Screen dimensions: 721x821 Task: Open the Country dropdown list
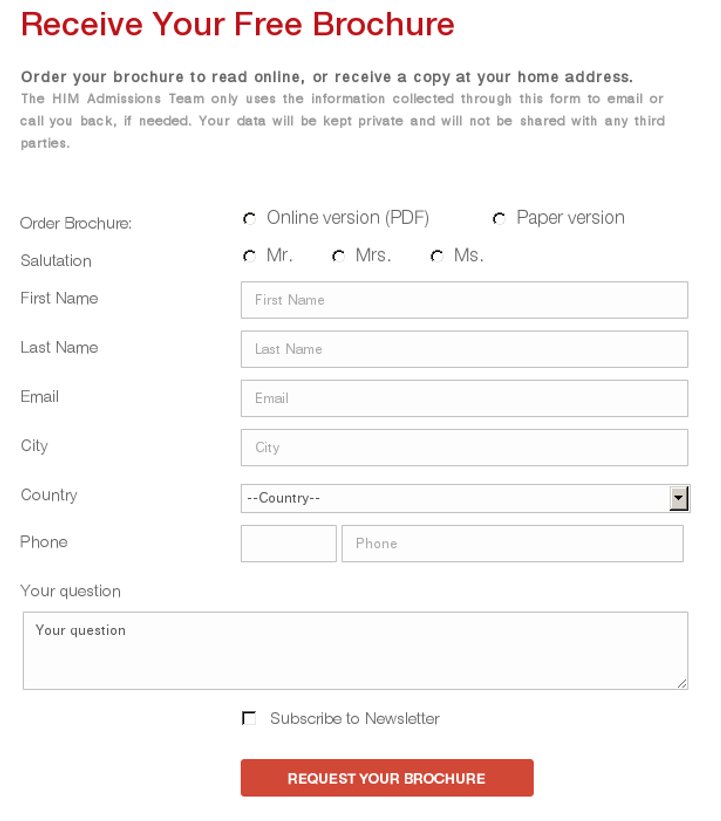(465, 498)
